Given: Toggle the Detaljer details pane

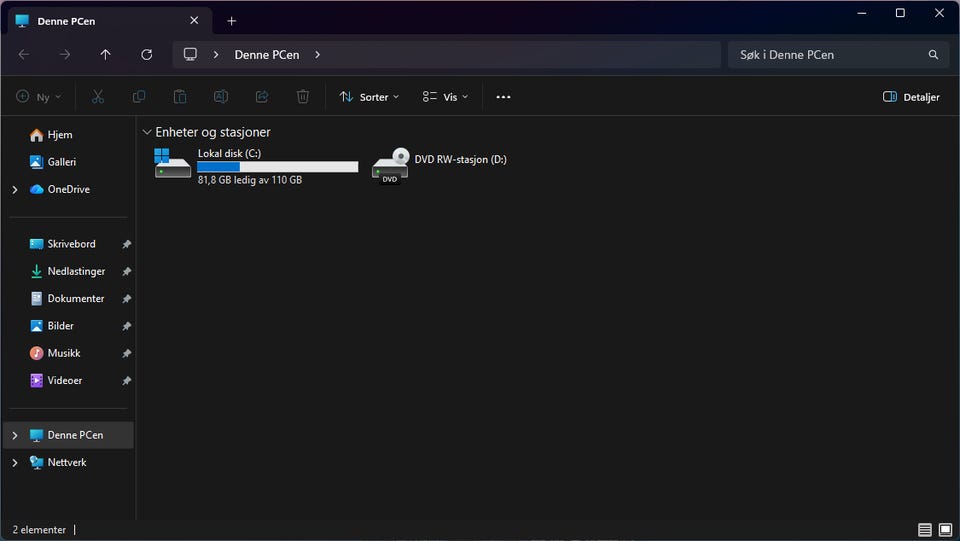Looking at the screenshot, I should (911, 97).
